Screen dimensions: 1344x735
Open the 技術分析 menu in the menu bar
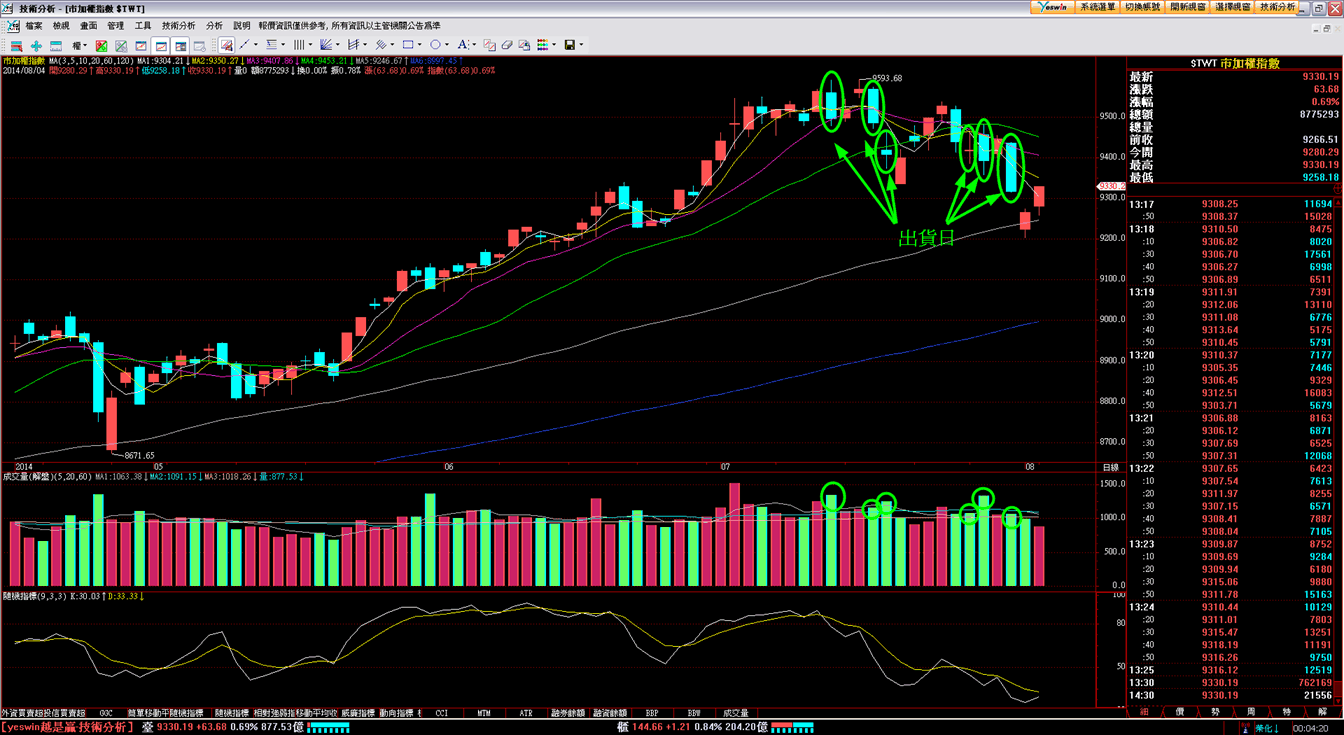point(179,26)
